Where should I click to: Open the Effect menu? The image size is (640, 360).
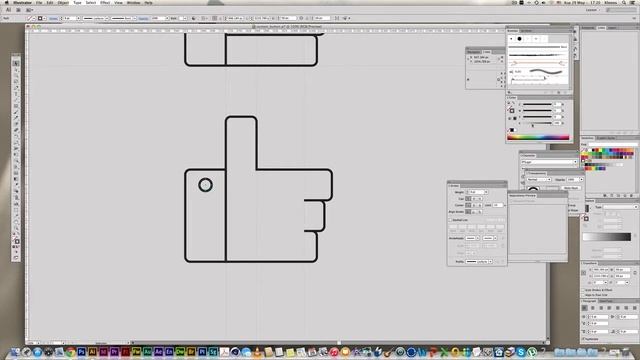tap(105, 2)
